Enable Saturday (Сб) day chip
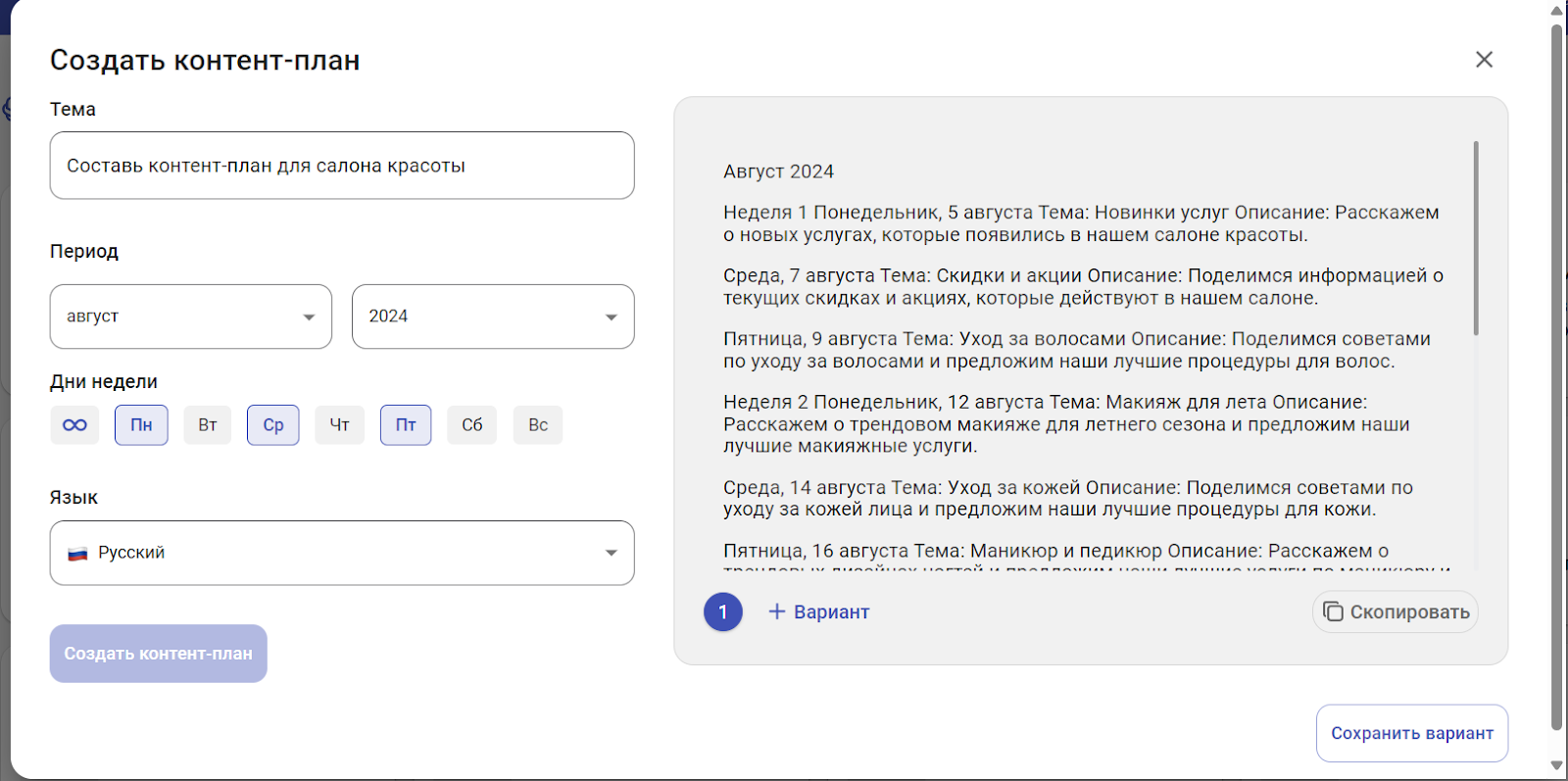The image size is (1568, 781). tap(472, 425)
